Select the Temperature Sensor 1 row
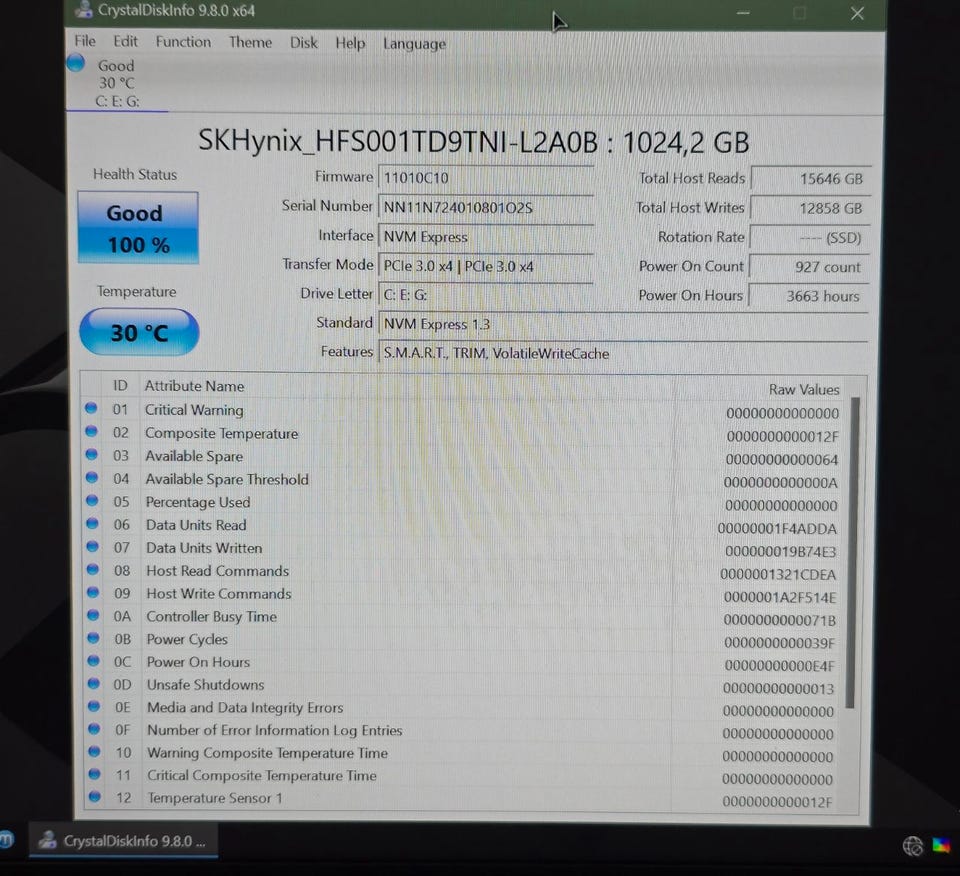Viewport: 960px width, 876px height. (463, 799)
